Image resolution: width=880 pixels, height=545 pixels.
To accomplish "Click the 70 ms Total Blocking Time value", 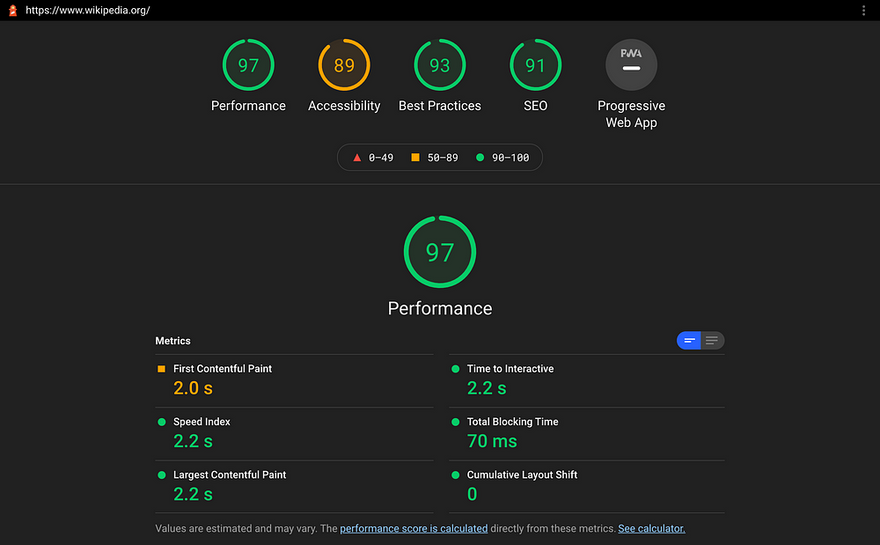I will tap(492, 441).
